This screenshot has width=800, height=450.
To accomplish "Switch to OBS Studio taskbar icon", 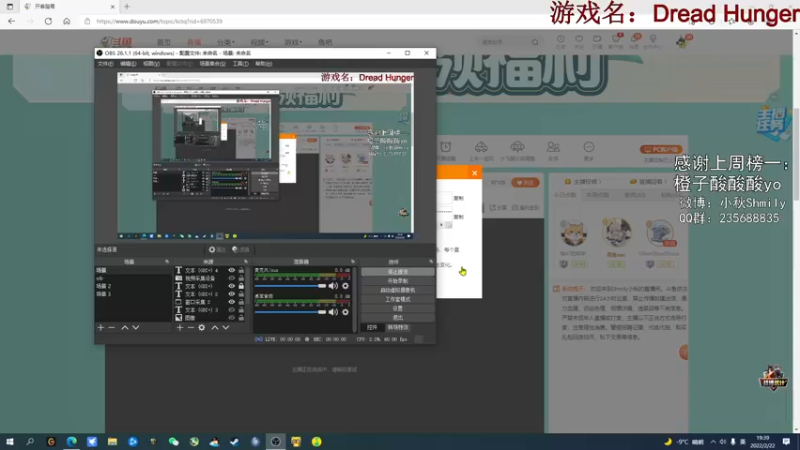I will point(276,442).
